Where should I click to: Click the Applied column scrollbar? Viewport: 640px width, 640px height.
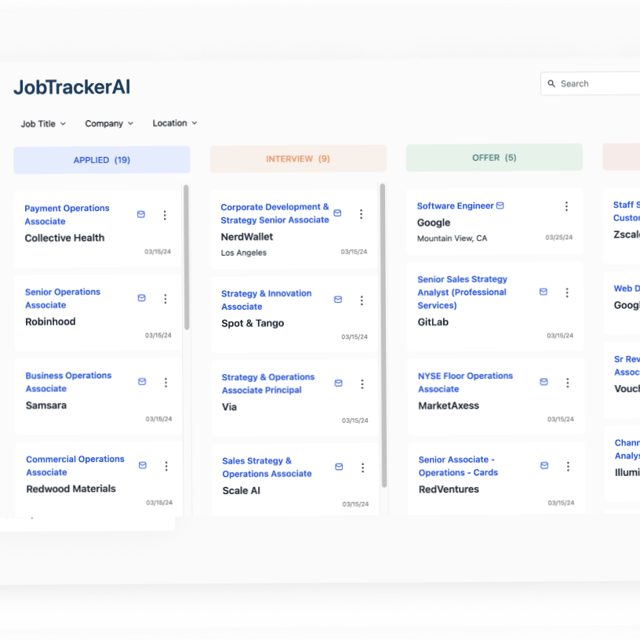[186, 257]
